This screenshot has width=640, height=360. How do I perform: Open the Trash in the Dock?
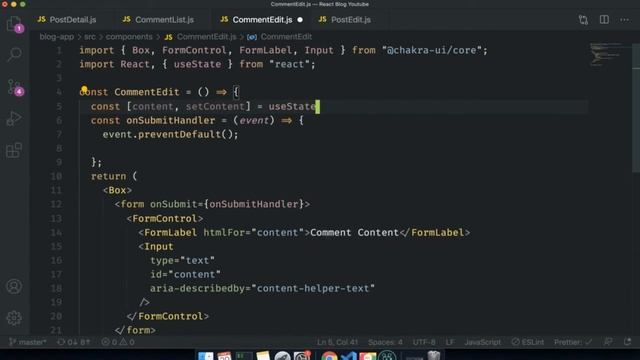click(433, 356)
